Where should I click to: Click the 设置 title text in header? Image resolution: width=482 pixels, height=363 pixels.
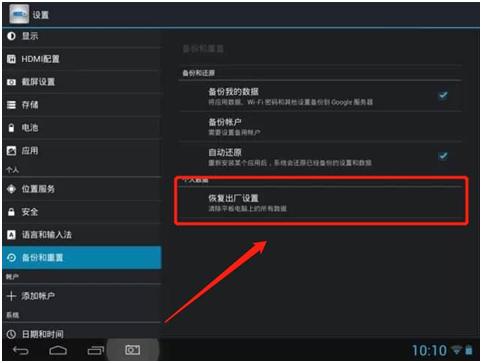click(41, 15)
